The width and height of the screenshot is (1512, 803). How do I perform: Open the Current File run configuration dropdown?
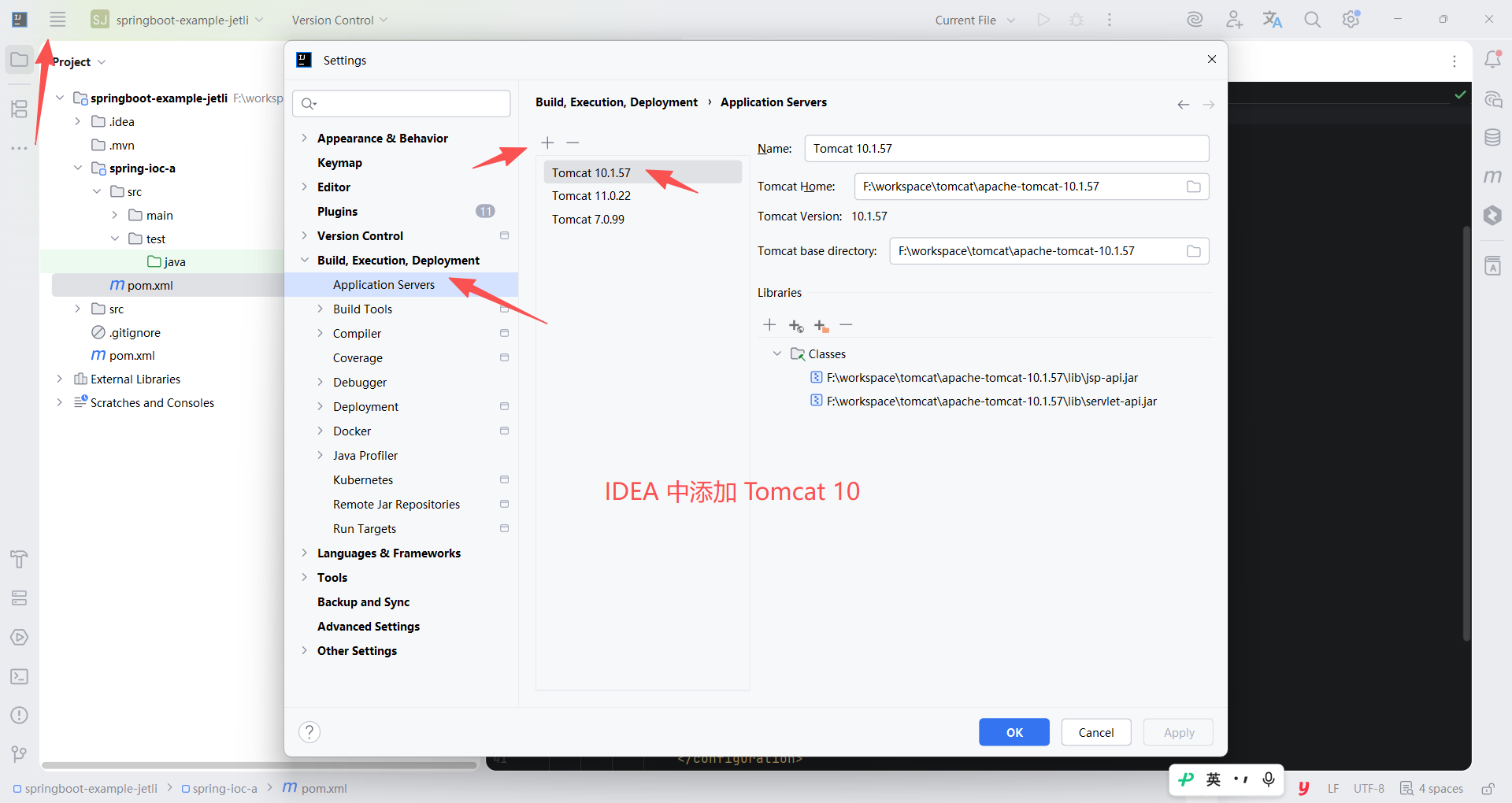pyautogui.click(x=975, y=20)
